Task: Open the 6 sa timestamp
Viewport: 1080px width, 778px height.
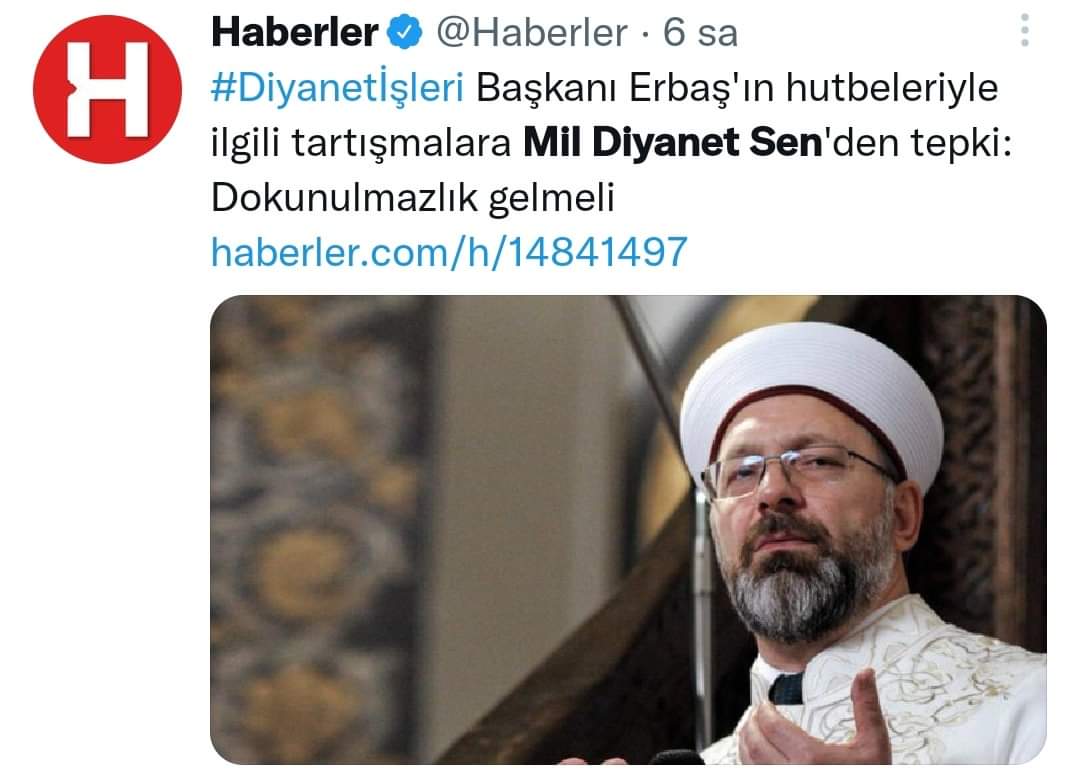Action: (x=700, y=32)
